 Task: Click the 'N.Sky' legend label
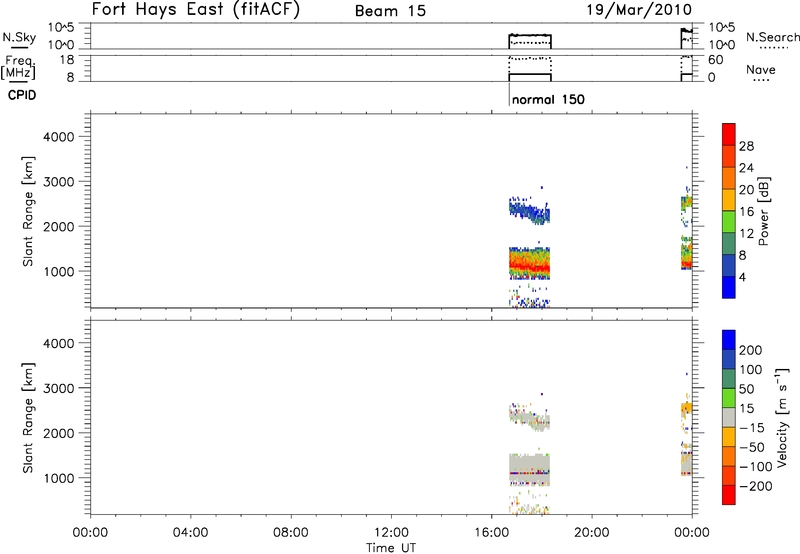coord(19,37)
